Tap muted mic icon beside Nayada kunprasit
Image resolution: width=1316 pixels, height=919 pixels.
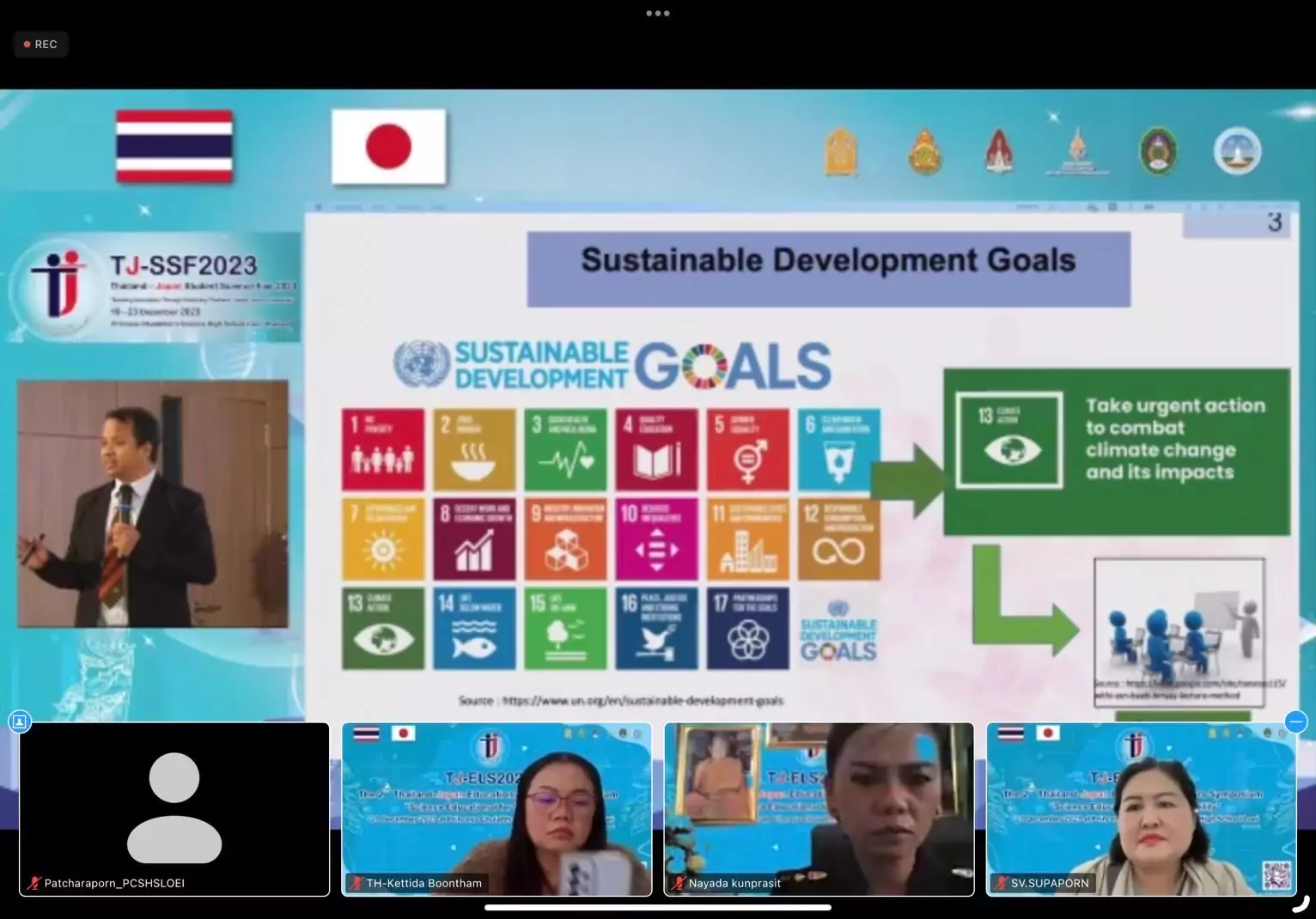click(x=679, y=883)
